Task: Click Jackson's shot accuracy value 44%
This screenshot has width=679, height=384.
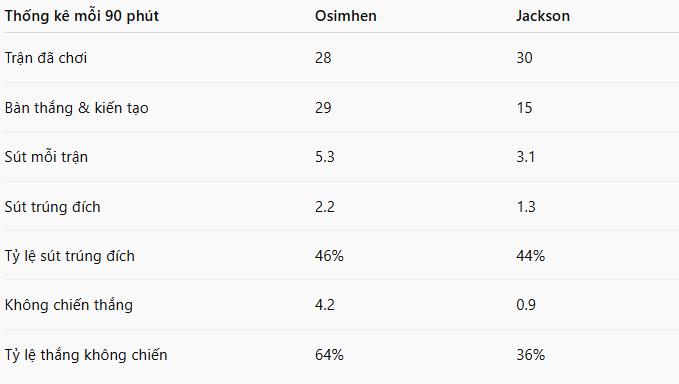Action: click(x=530, y=256)
